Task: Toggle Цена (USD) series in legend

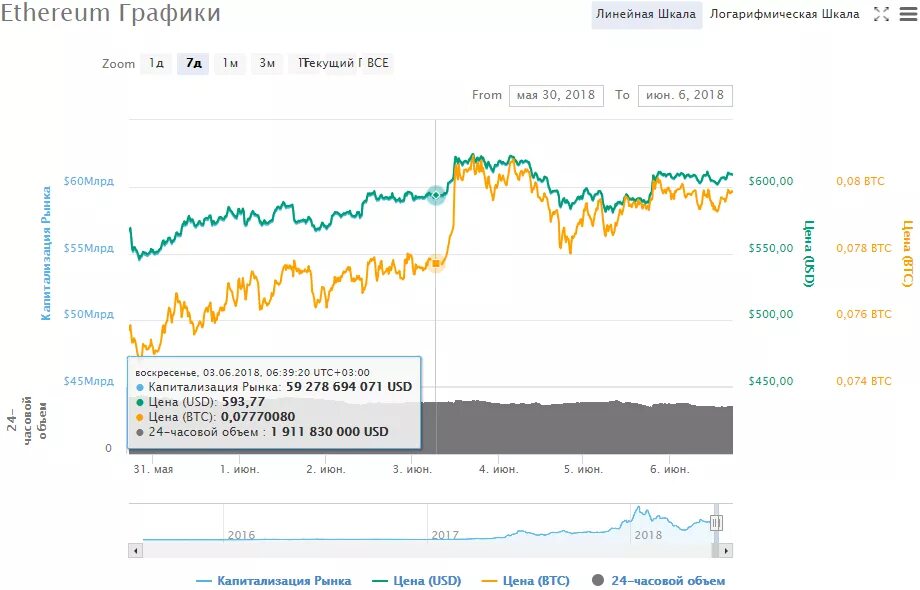Action: (417, 581)
